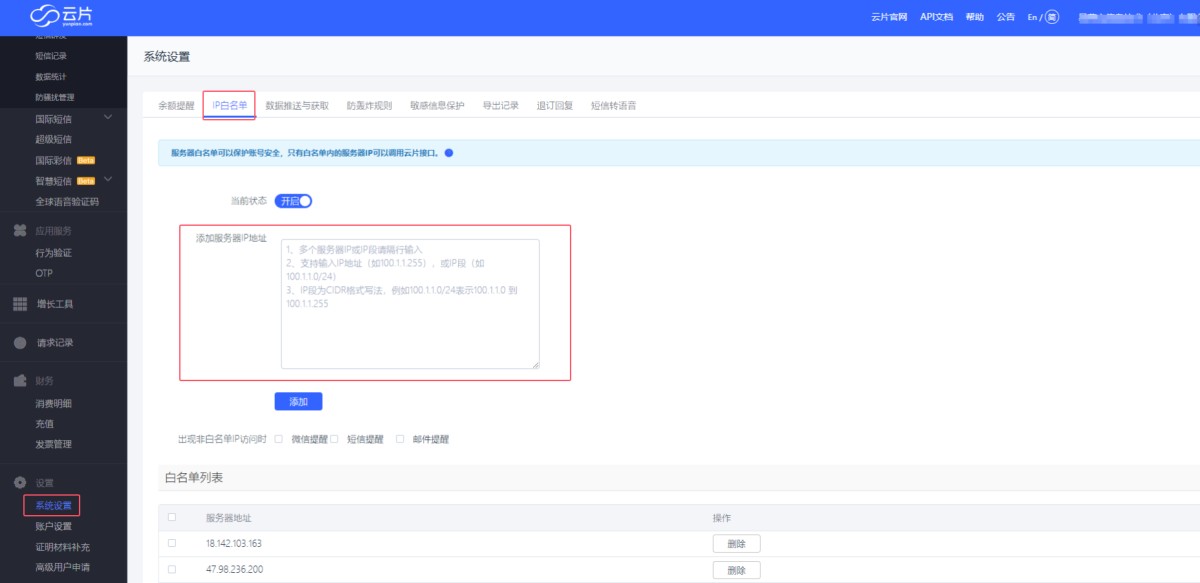Tick the checkbox for 18.142.103.163
This screenshot has width=1200, height=583.
172,543
